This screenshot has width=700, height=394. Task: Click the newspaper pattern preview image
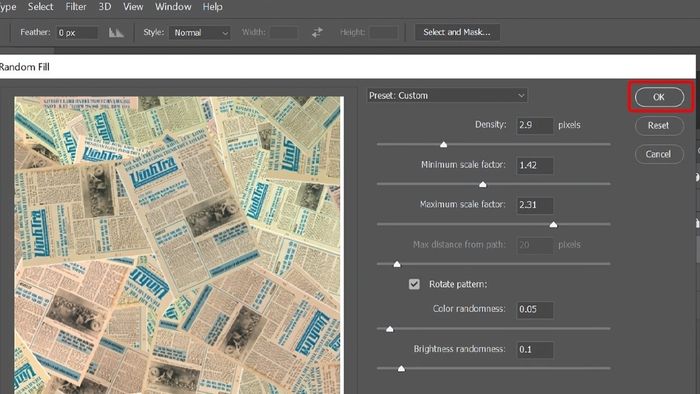[179, 245]
